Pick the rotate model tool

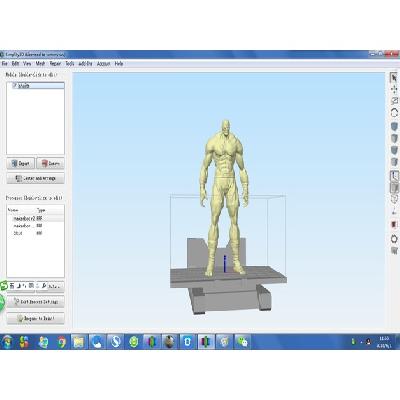[394, 113]
